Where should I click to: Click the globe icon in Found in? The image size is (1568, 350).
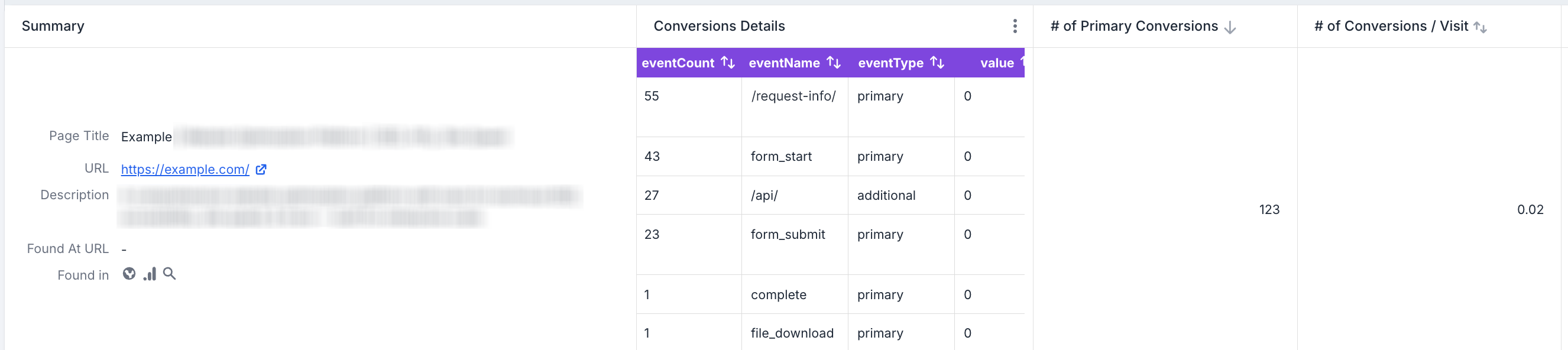point(129,274)
